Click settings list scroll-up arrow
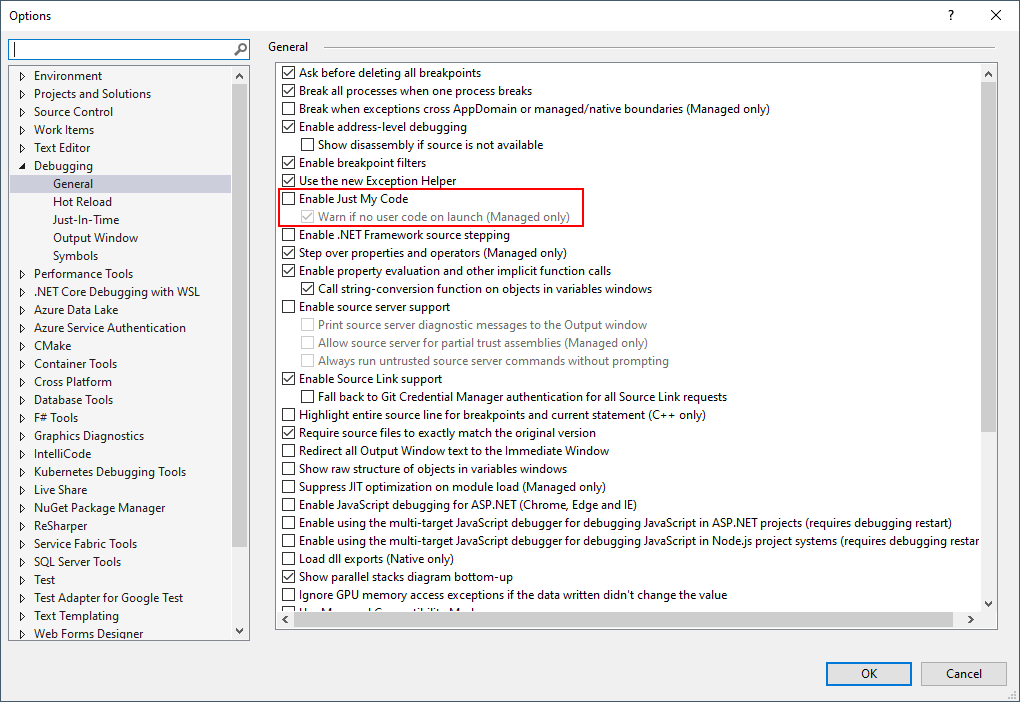This screenshot has height=702, width=1020. 988,74
